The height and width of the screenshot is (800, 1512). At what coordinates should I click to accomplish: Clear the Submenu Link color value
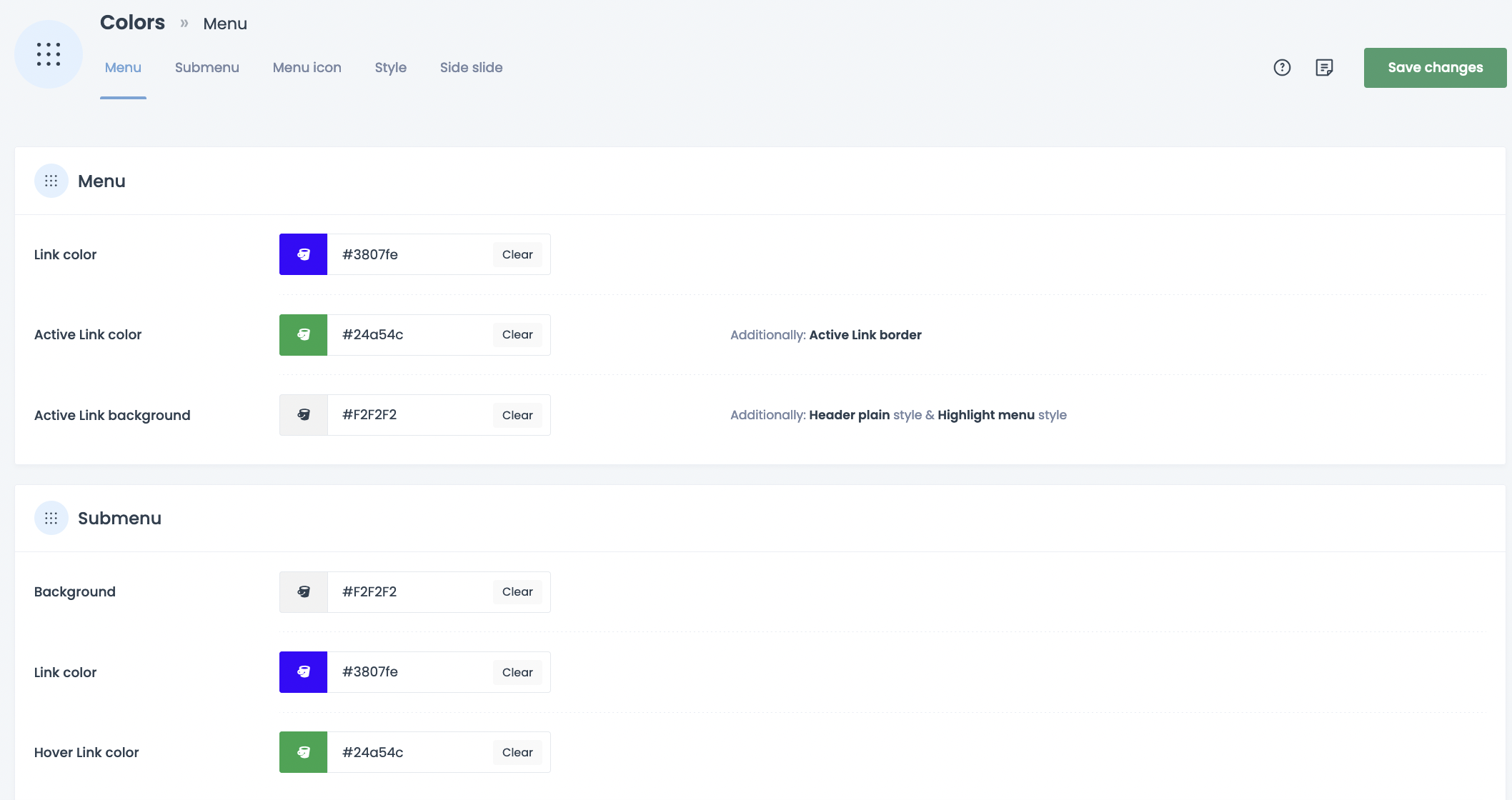point(517,672)
